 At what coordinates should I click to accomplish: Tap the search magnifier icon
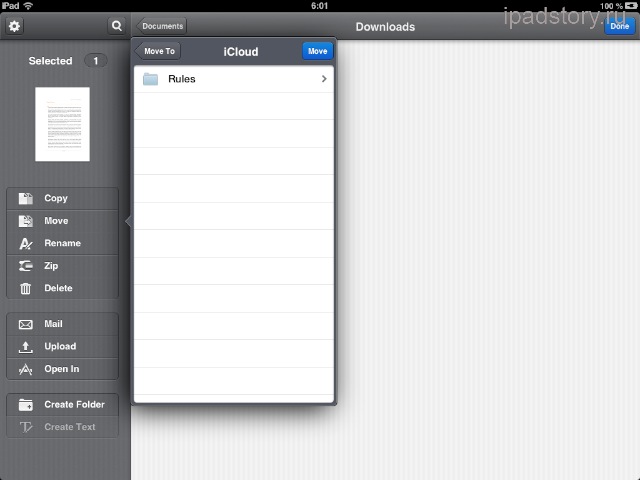pyautogui.click(x=116, y=26)
